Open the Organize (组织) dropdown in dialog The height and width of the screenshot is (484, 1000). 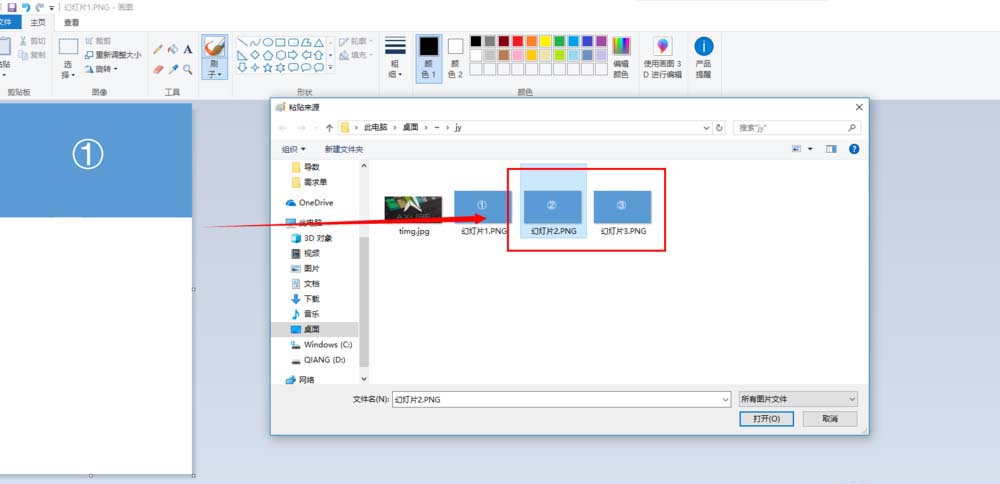293,149
